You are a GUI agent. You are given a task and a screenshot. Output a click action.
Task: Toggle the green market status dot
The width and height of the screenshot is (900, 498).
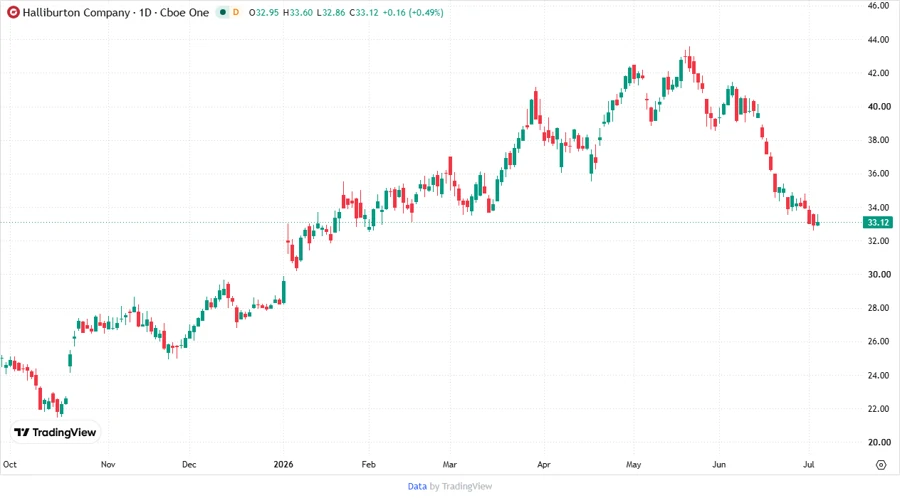(223, 12)
